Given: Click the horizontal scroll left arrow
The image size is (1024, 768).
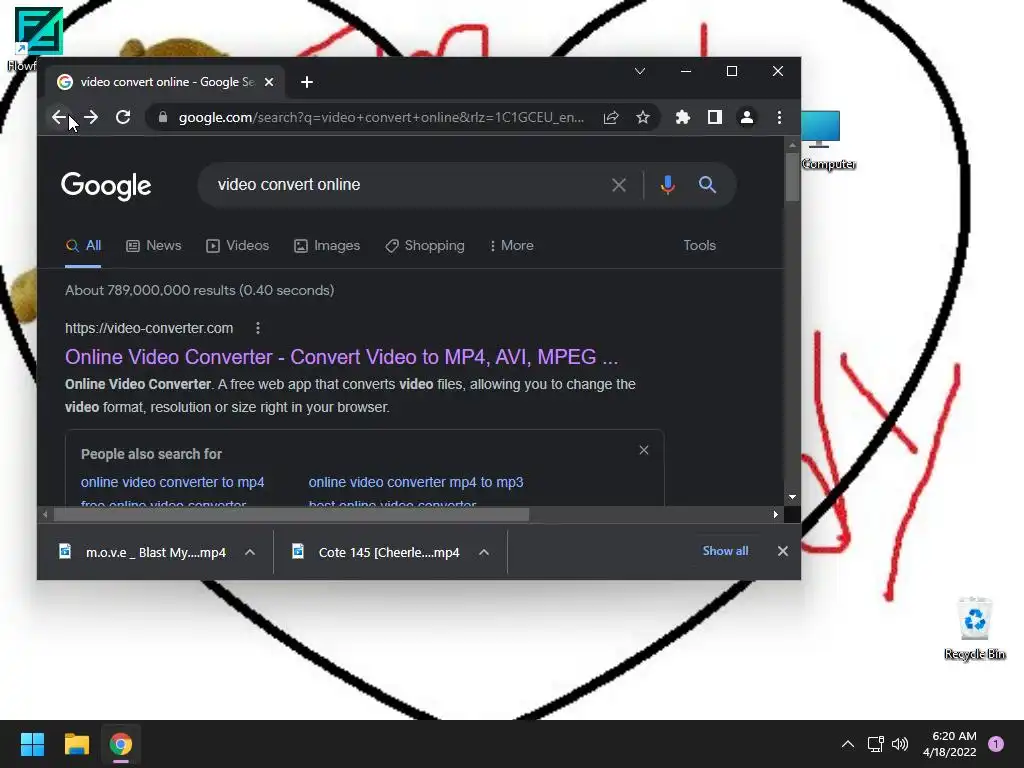Looking at the screenshot, I should tap(45, 515).
